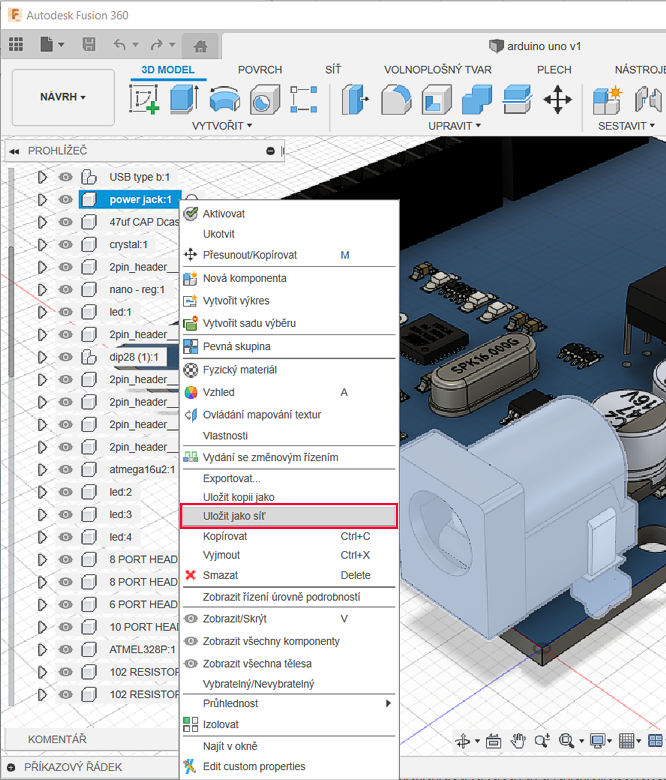Toggle visibility of nano - reg:1
The width and height of the screenshot is (666, 780).
point(65,290)
